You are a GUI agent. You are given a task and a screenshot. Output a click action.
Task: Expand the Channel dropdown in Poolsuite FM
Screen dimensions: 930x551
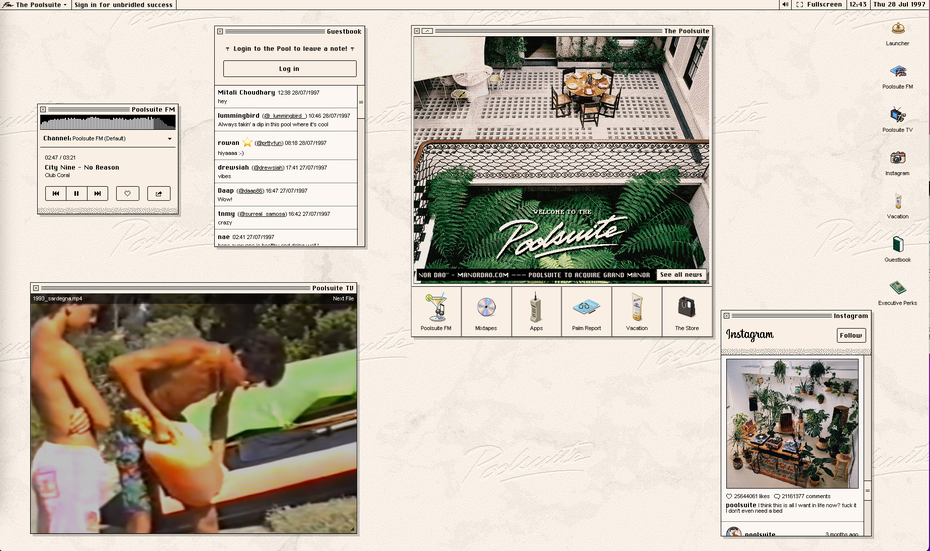pyautogui.click(x=169, y=139)
